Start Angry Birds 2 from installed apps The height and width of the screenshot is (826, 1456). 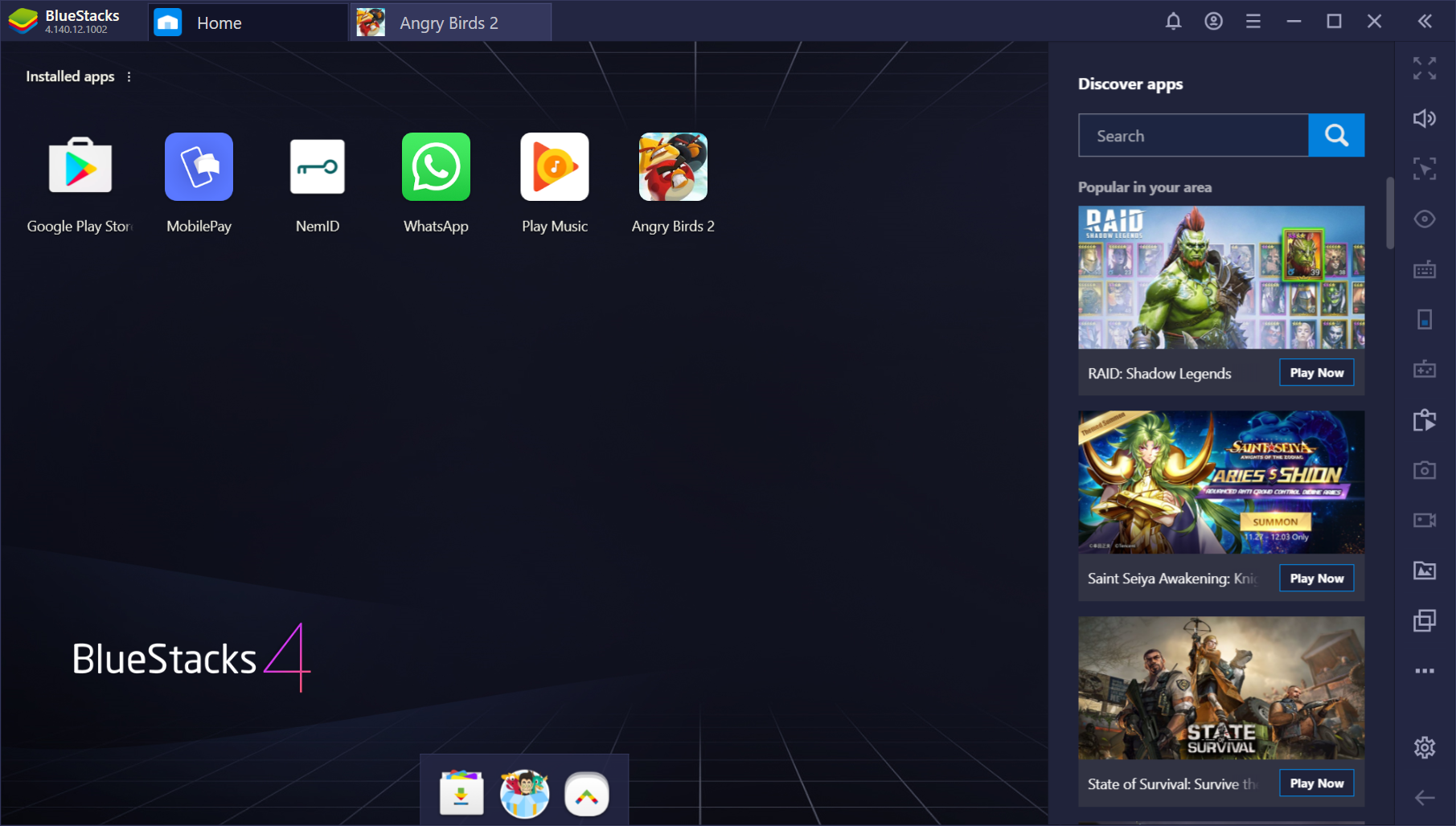click(x=673, y=167)
